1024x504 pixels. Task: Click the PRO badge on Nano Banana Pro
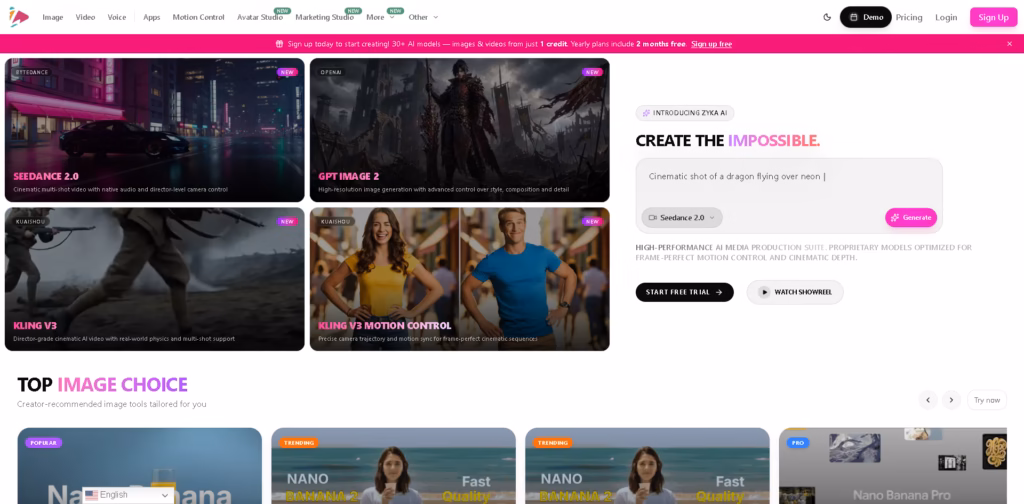click(x=798, y=443)
